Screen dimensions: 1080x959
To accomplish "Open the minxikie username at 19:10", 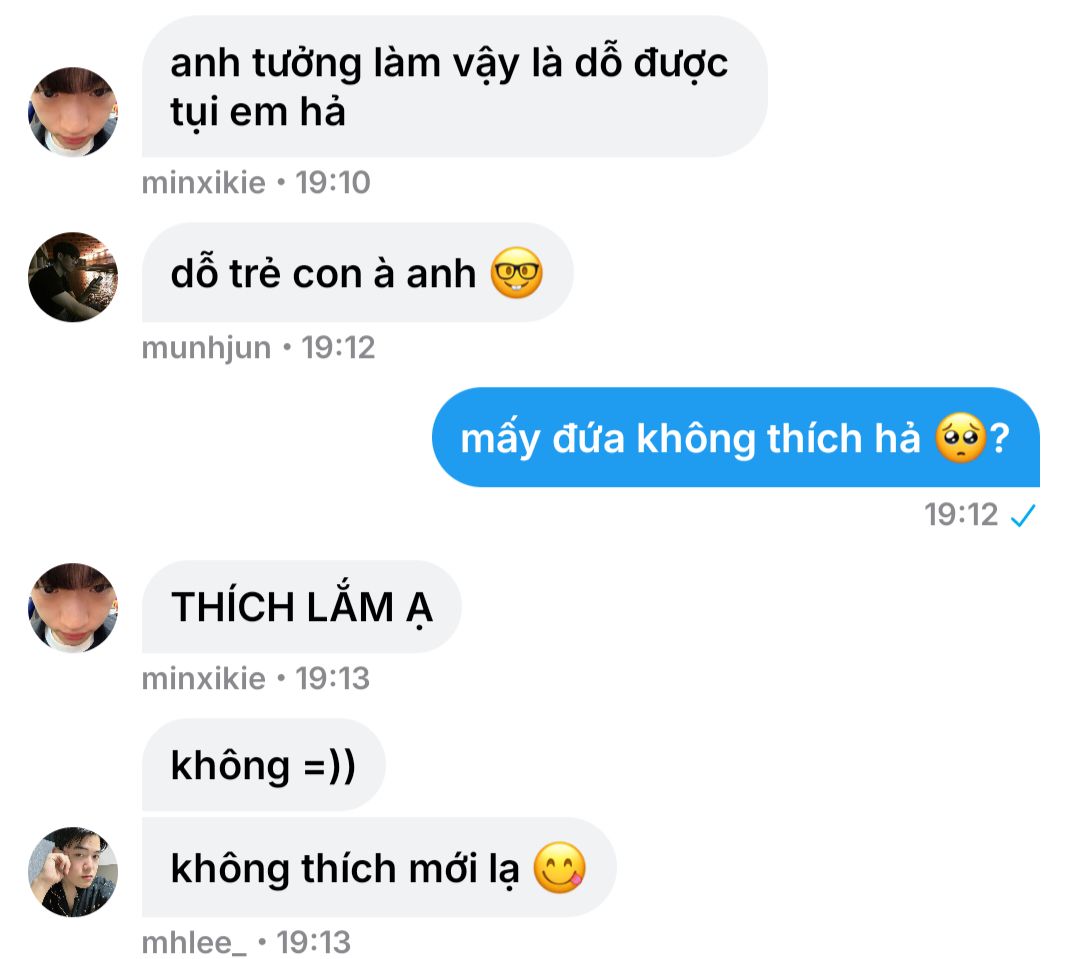I will coord(203,183).
